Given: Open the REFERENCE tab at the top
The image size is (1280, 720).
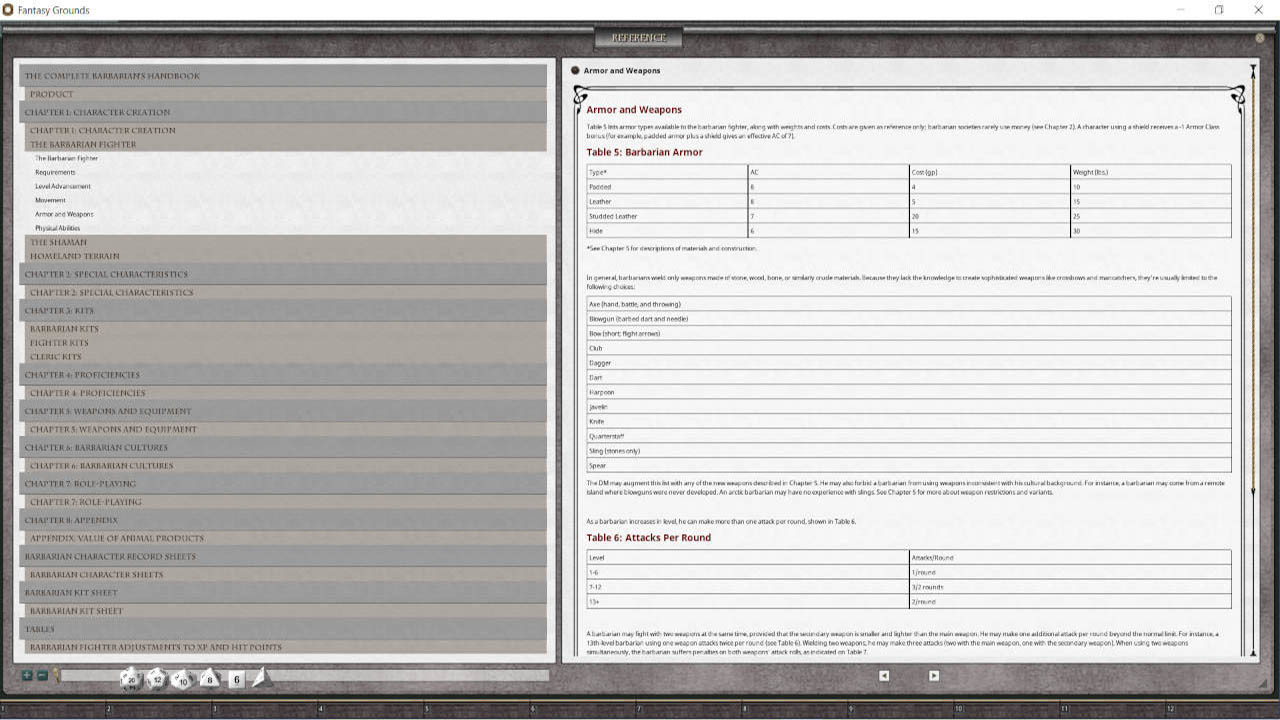Looking at the screenshot, I should point(639,36).
